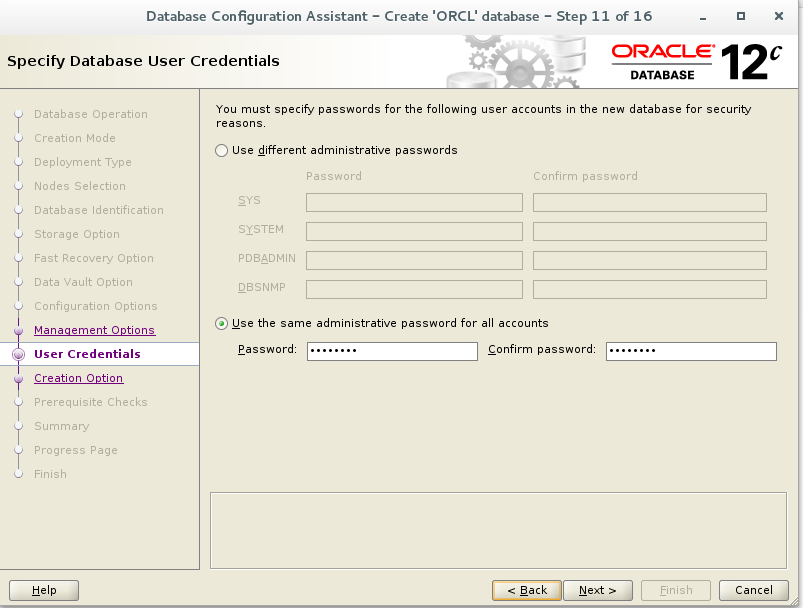Click the Specify Database User Credentials heading
This screenshot has width=803, height=608.
tap(143, 61)
